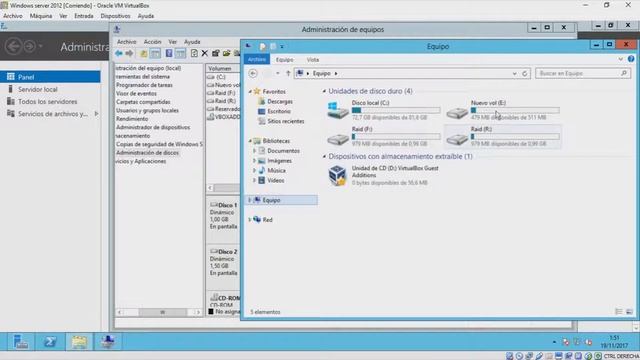640x360 pixels.
Task: Select Raid (F:) drive icon
Action: [338, 139]
